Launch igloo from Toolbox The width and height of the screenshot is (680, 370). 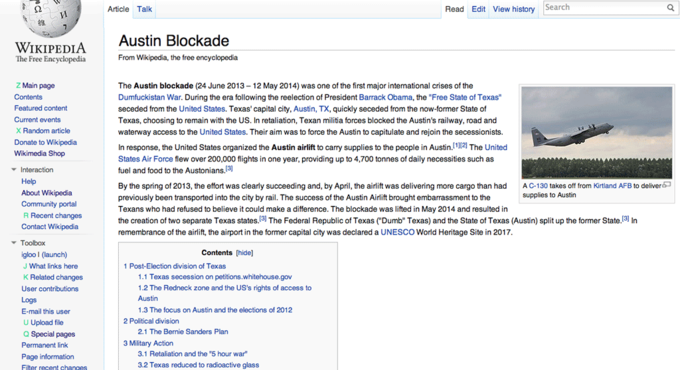[44, 255]
